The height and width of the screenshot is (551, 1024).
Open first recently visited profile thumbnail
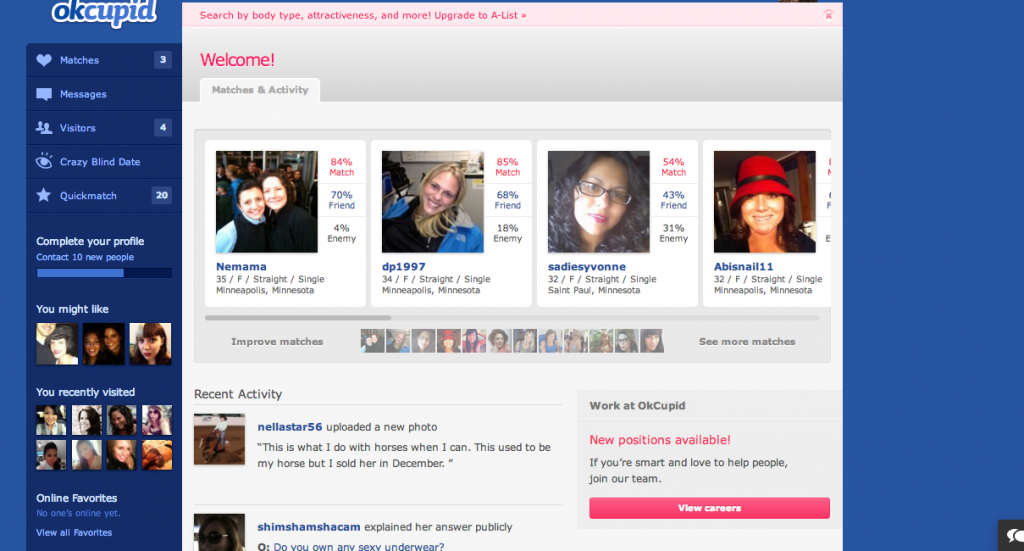51,420
